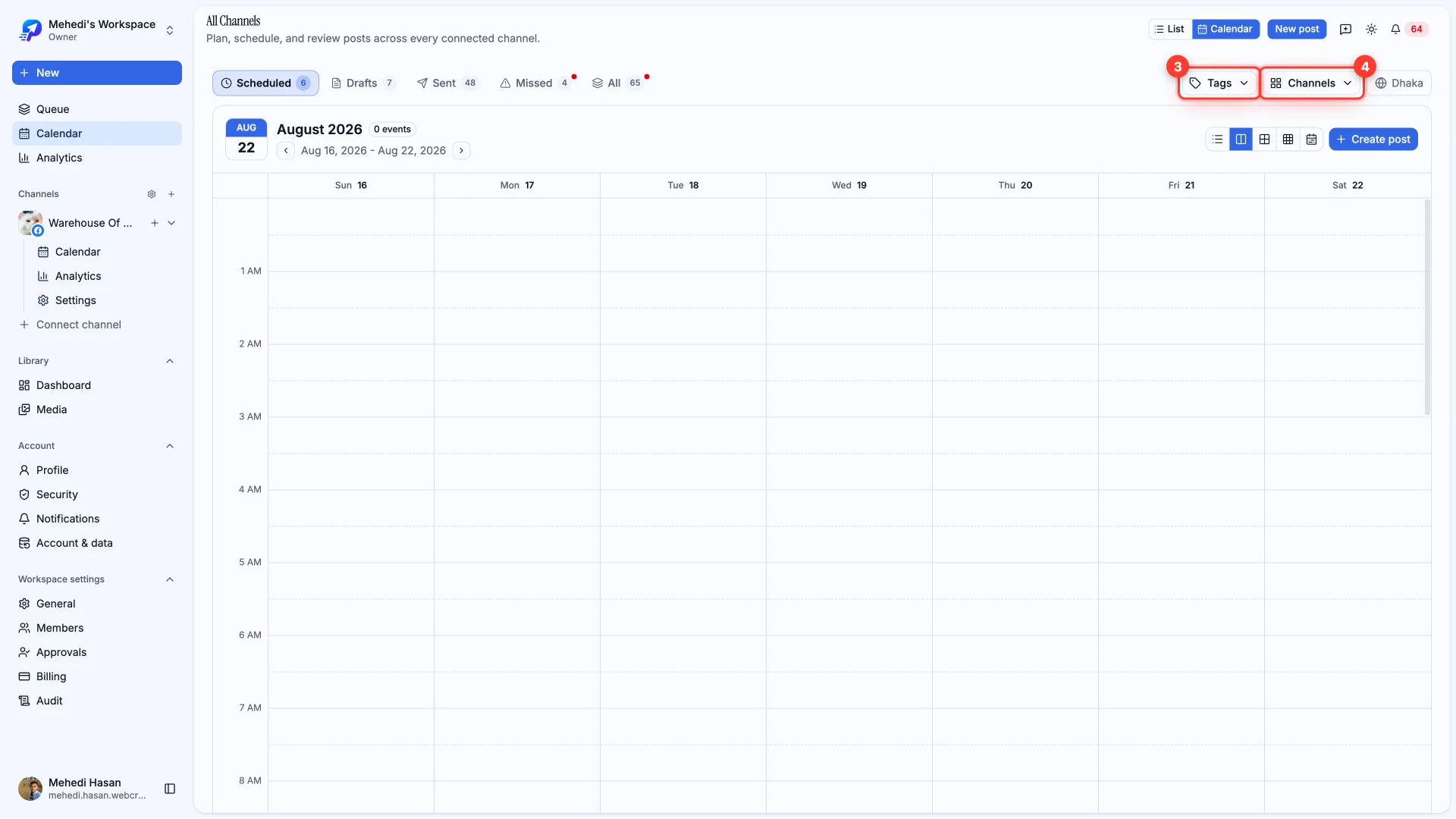The height and width of the screenshot is (819, 1456).
Task: Switch to the Missed tab
Action: [x=535, y=83]
